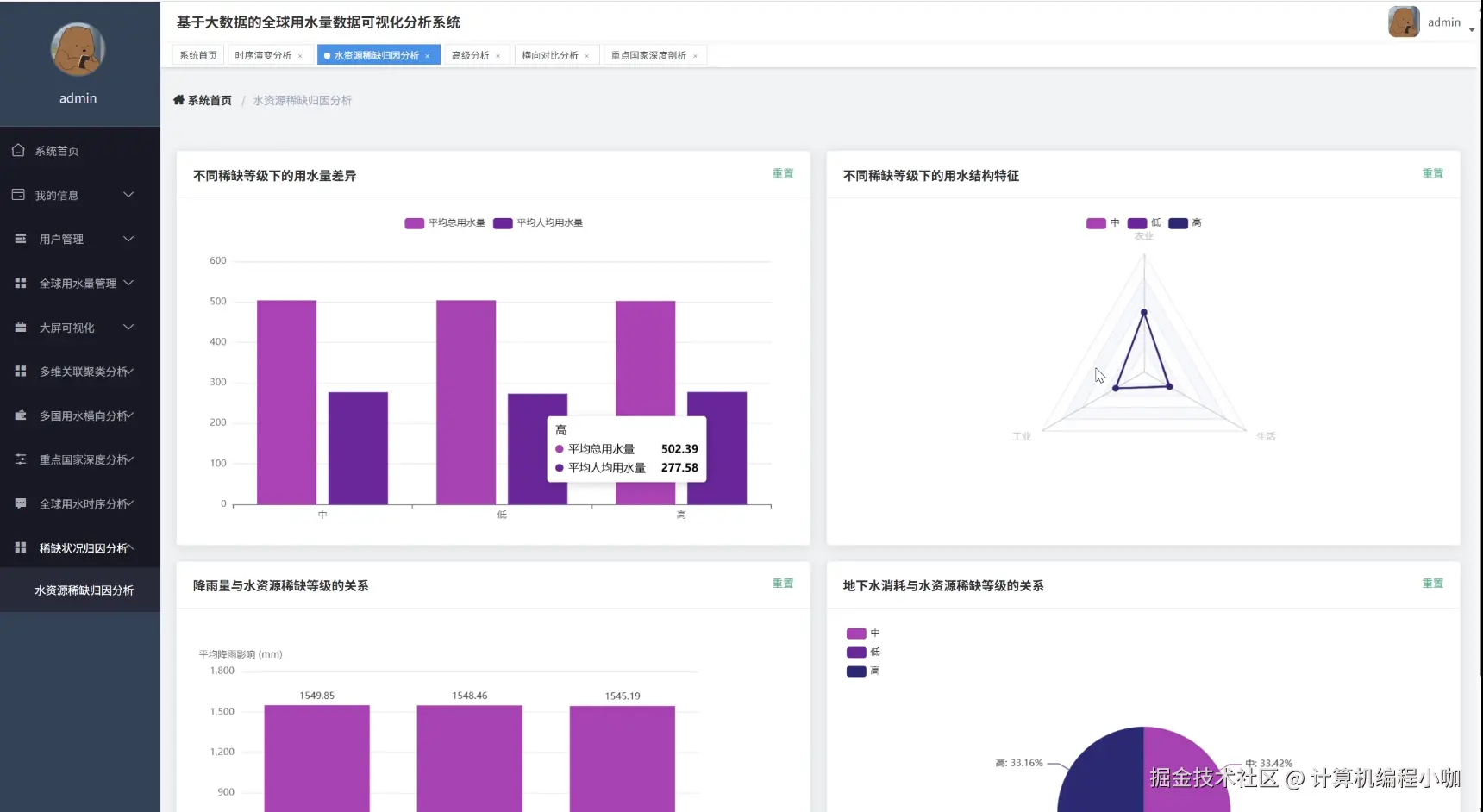Go to 系统首页 via the breadcrumb link
Viewport: 1483px width, 812px height.
tap(210, 100)
